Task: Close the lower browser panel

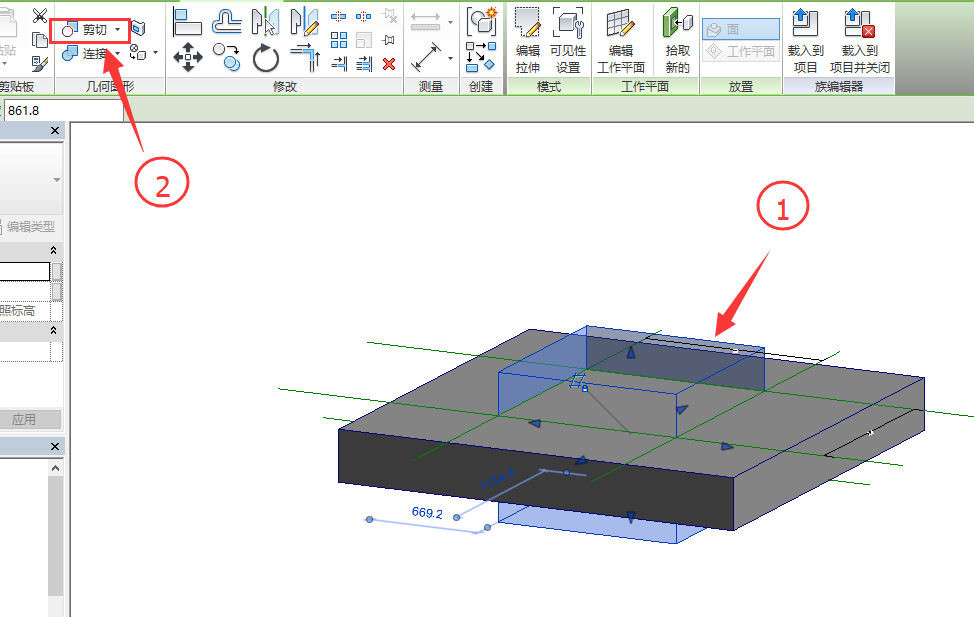Action: pos(55,447)
